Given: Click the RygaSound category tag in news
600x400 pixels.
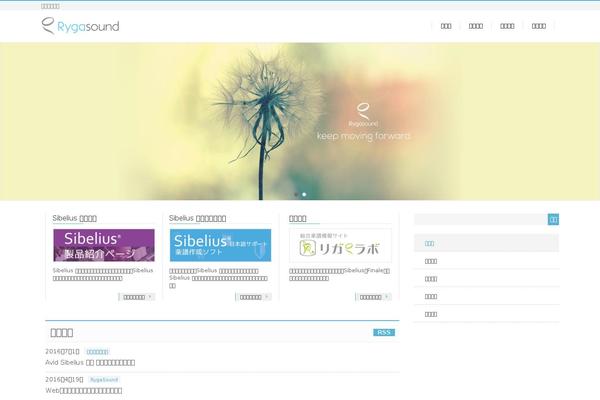Looking at the screenshot, I should [104, 380].
